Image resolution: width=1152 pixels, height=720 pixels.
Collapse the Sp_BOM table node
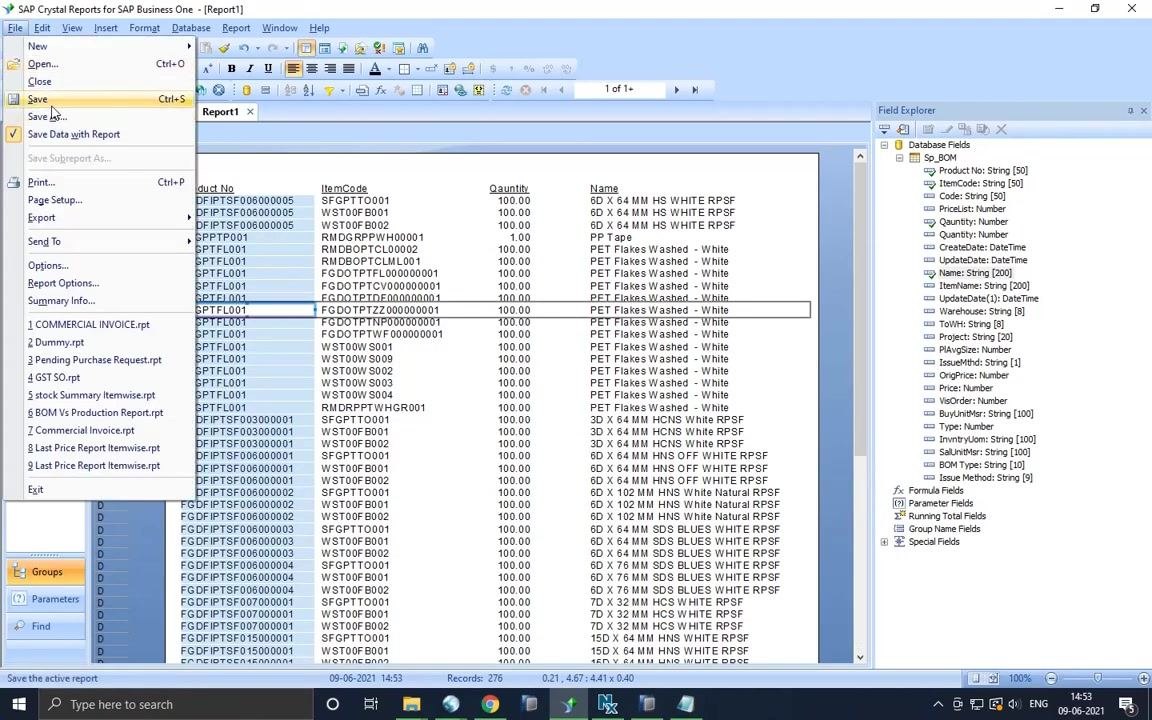tap(899, 158)
